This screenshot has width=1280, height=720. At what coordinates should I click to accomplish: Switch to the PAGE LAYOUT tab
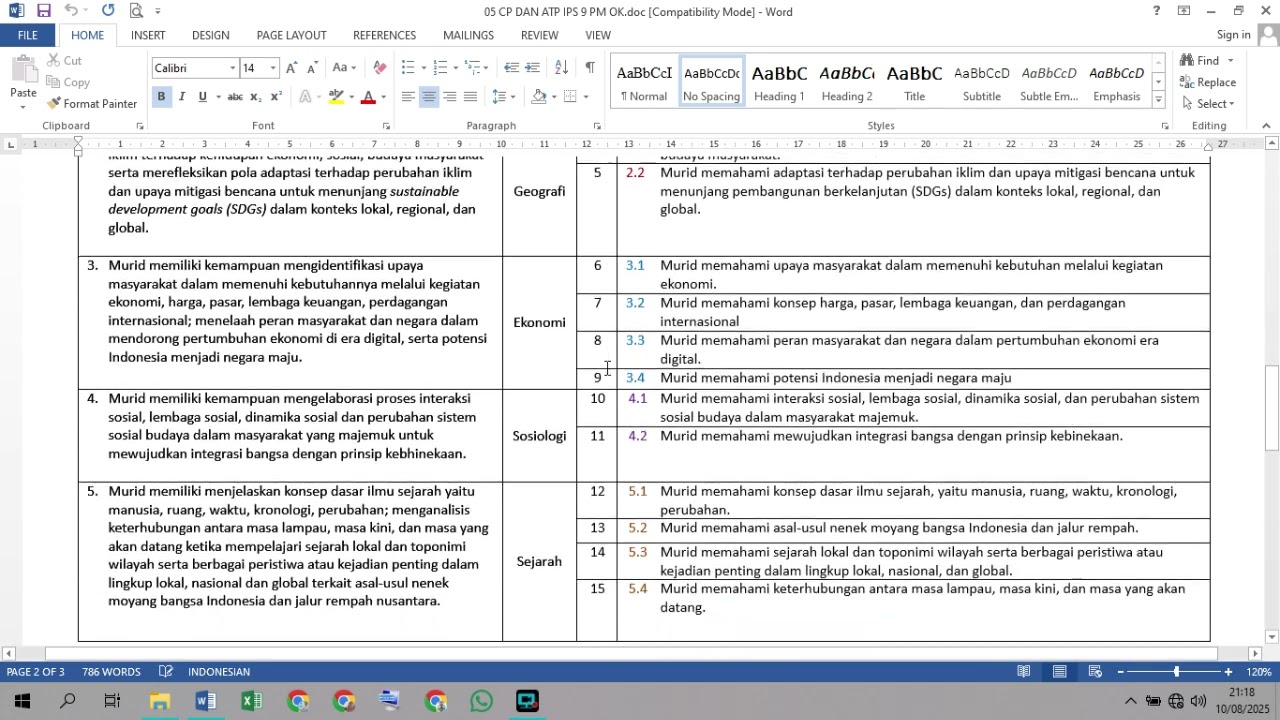tap(291, 35)
